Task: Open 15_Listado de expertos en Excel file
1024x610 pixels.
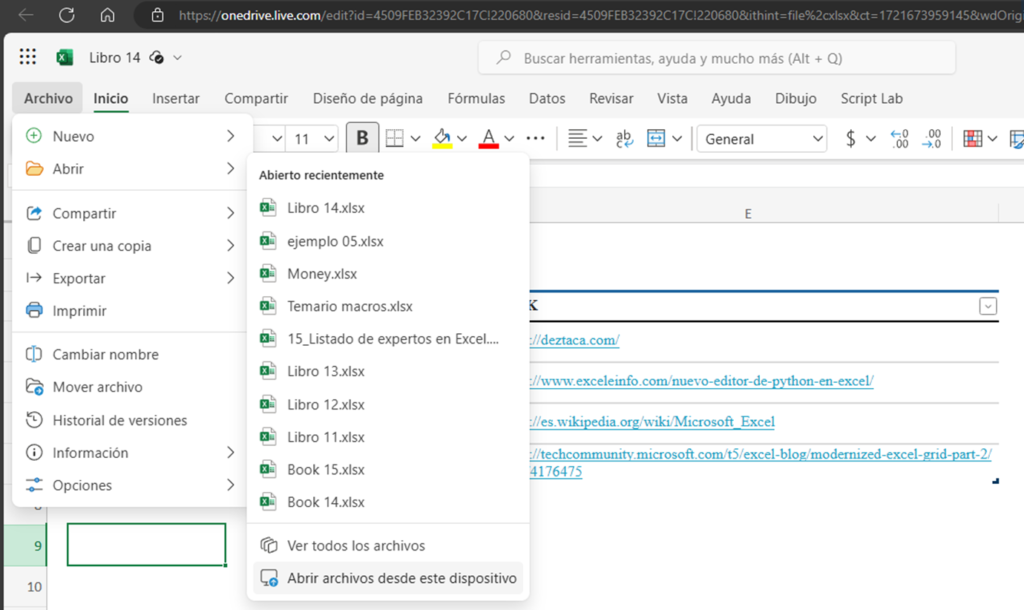Action: [x=388, y=338]
